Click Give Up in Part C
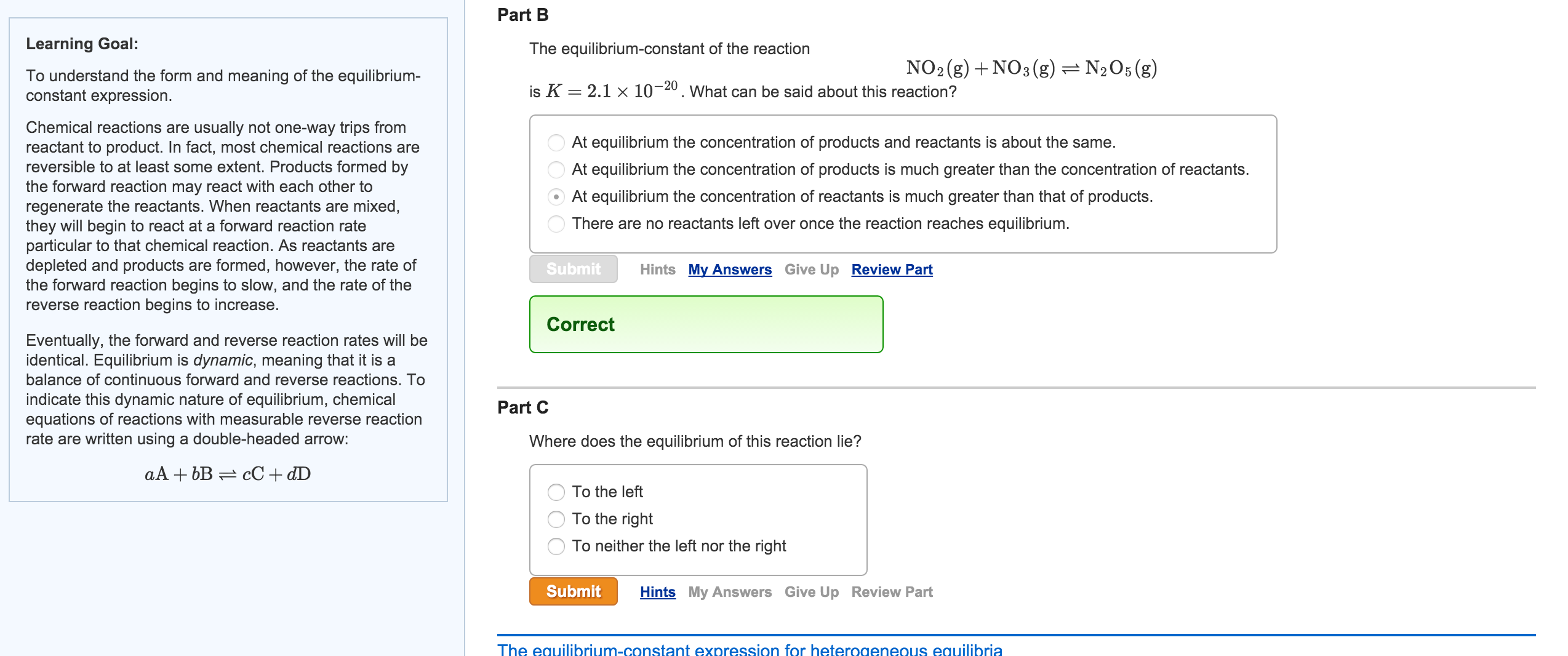Screen dimensions: 1568x656 (x=811, y=592)
